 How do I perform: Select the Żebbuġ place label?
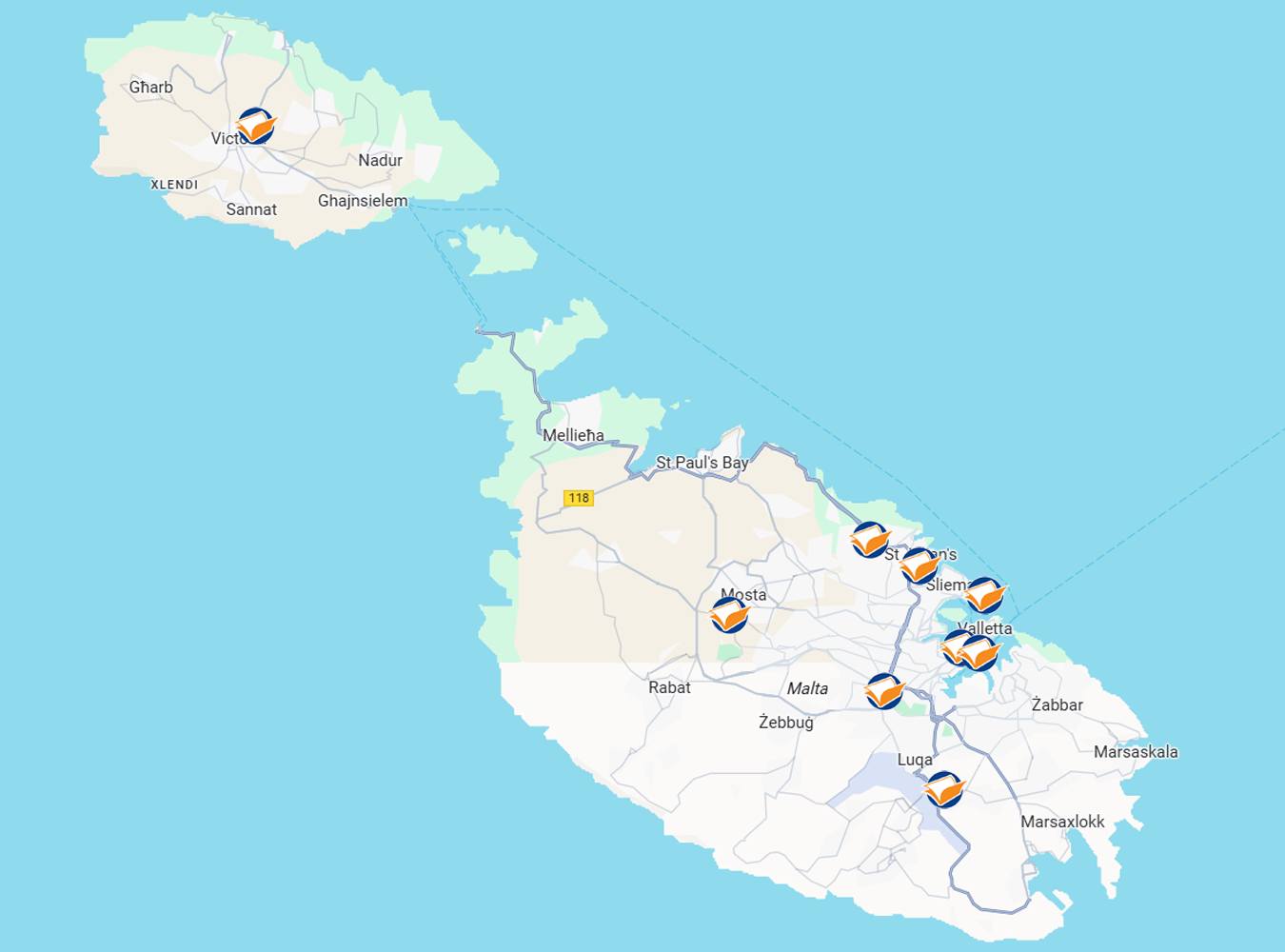click(x=785, y=723)
